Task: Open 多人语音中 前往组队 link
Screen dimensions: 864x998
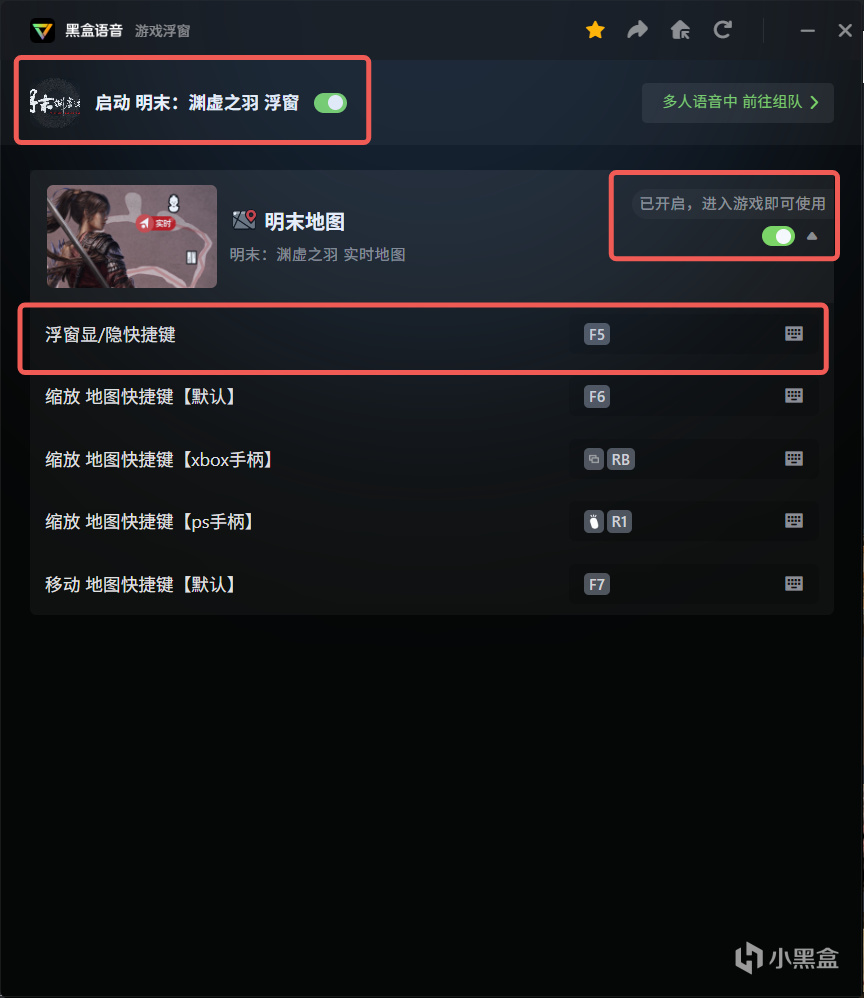Action: point(738,102)
